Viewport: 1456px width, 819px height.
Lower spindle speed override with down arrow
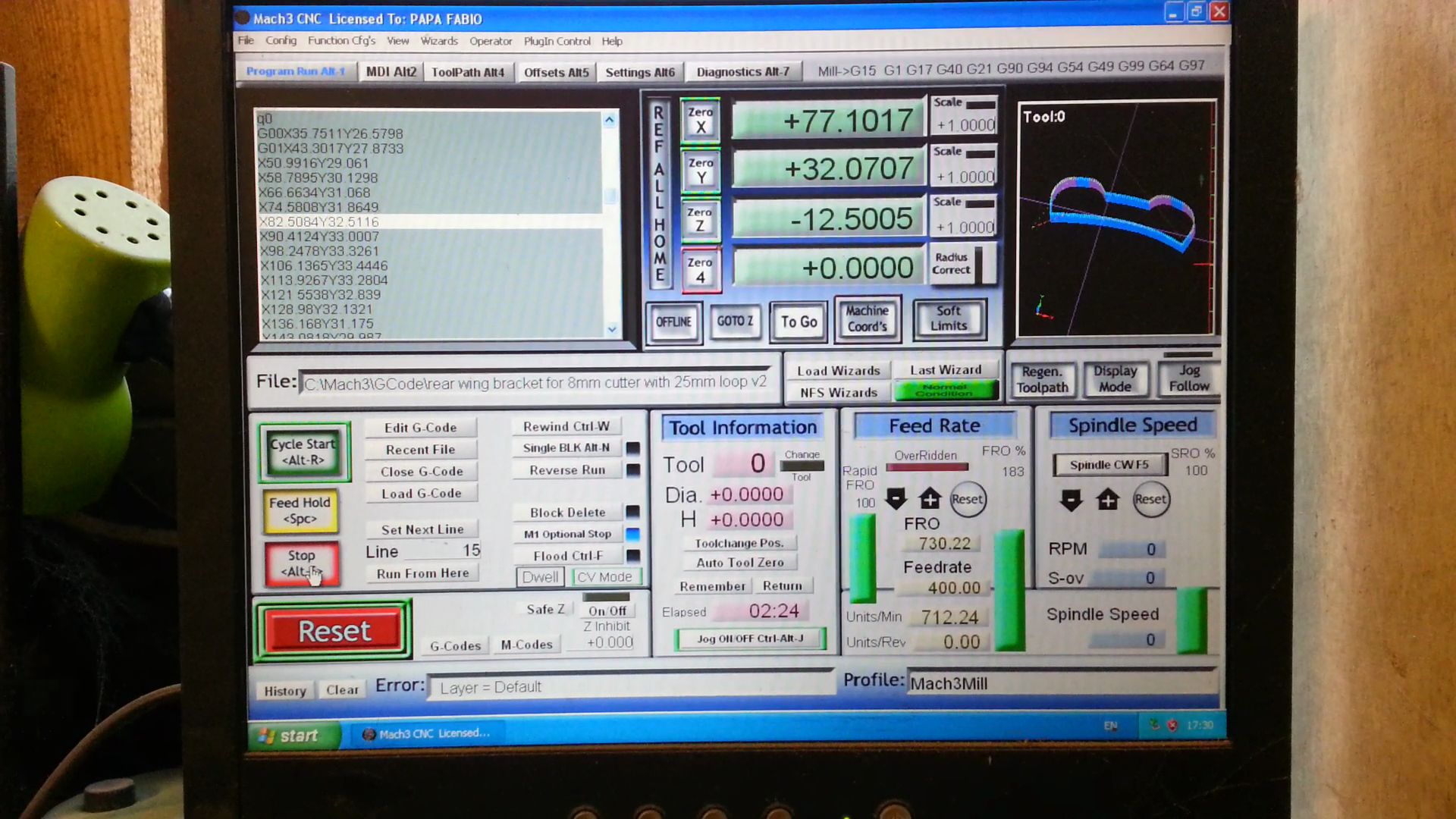click(x=1071, y=500)
